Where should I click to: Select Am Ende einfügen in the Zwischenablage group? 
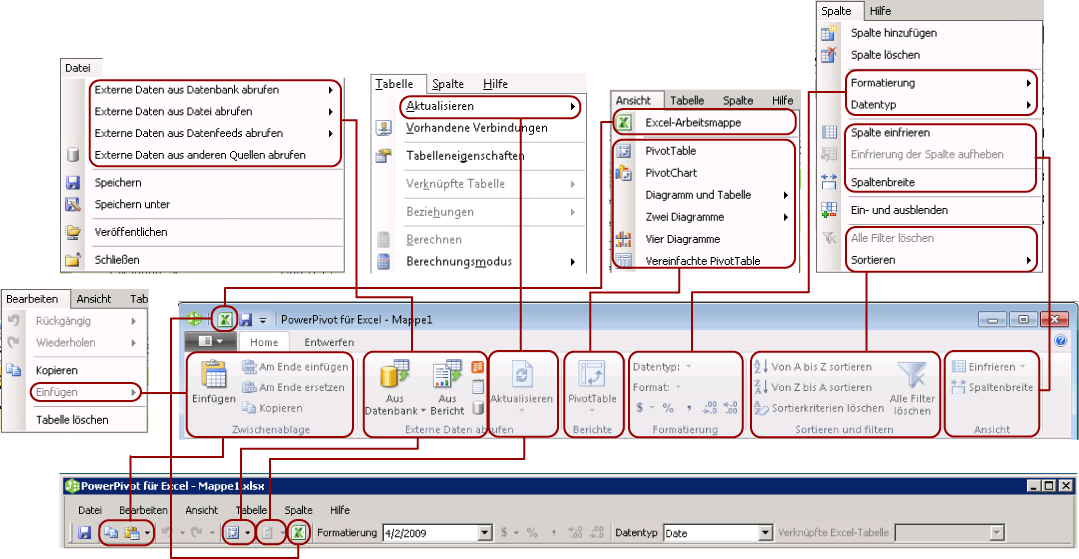(295, 367)
